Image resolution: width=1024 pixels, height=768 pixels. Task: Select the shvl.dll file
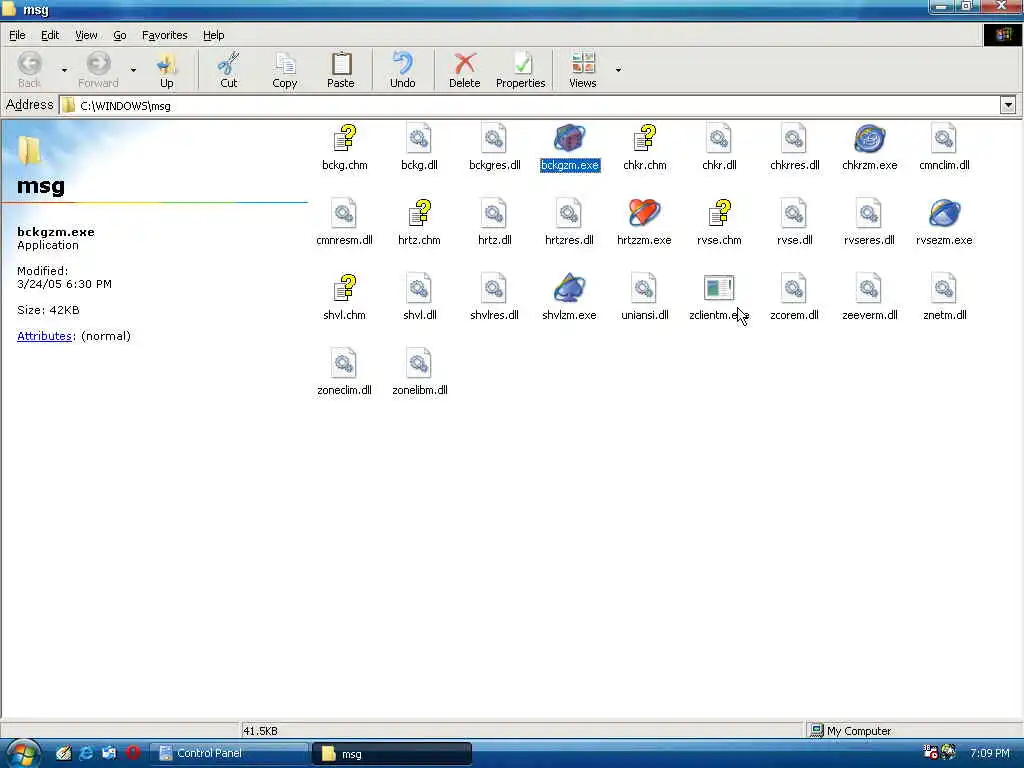pos(419,298)
